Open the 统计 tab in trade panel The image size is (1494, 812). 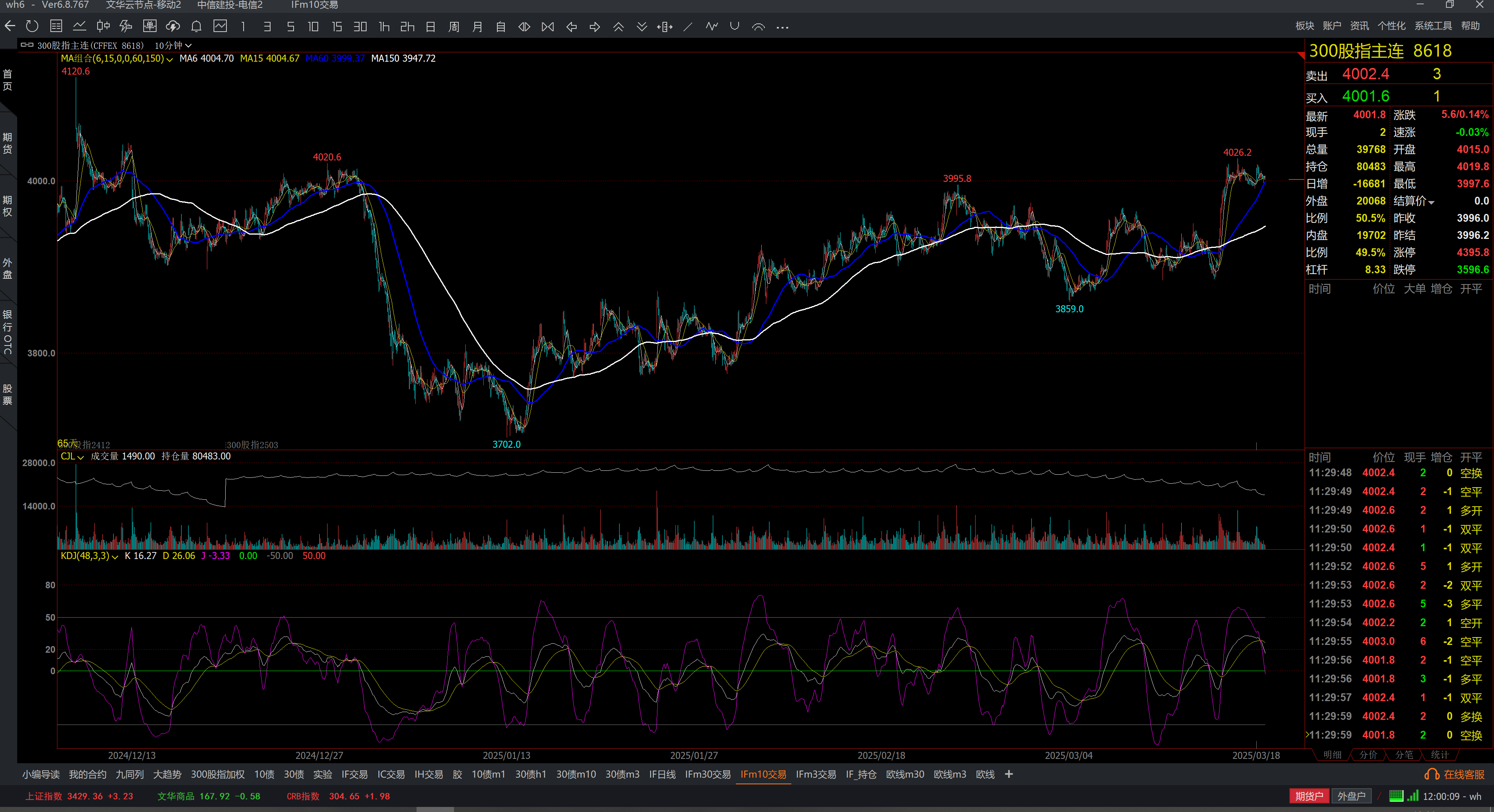(1439, 755)
